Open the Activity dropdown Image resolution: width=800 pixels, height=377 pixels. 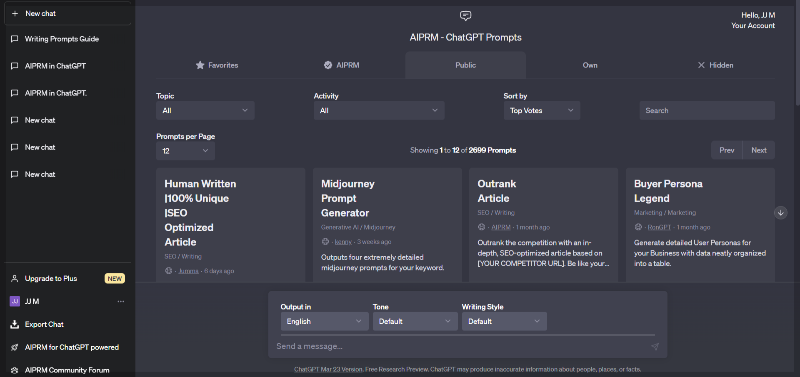(x=379, y=110)
